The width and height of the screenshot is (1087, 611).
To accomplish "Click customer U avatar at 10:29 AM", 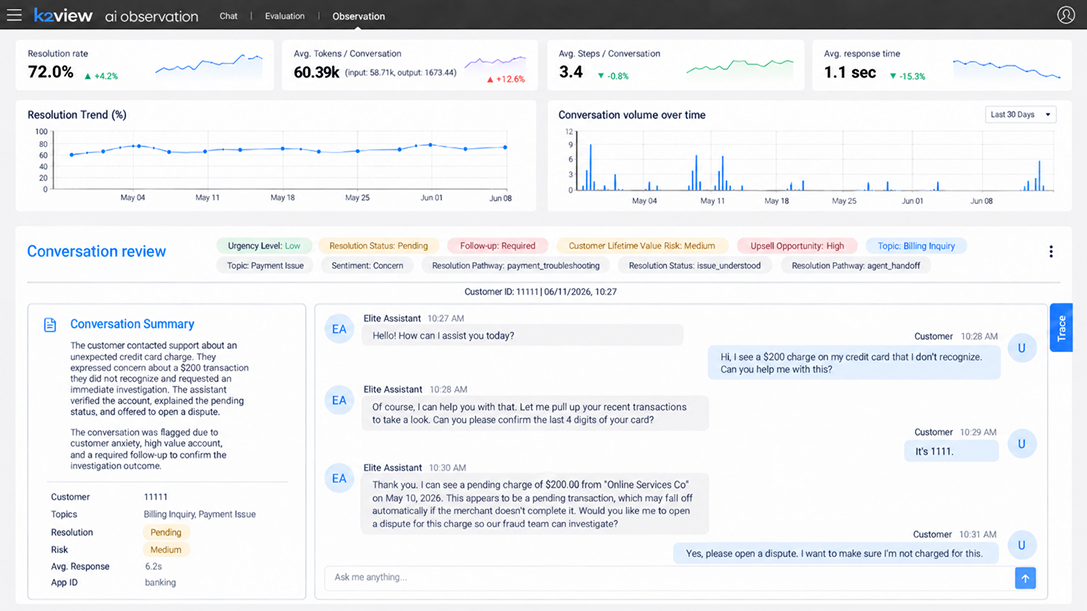I will click(1021, 444).
